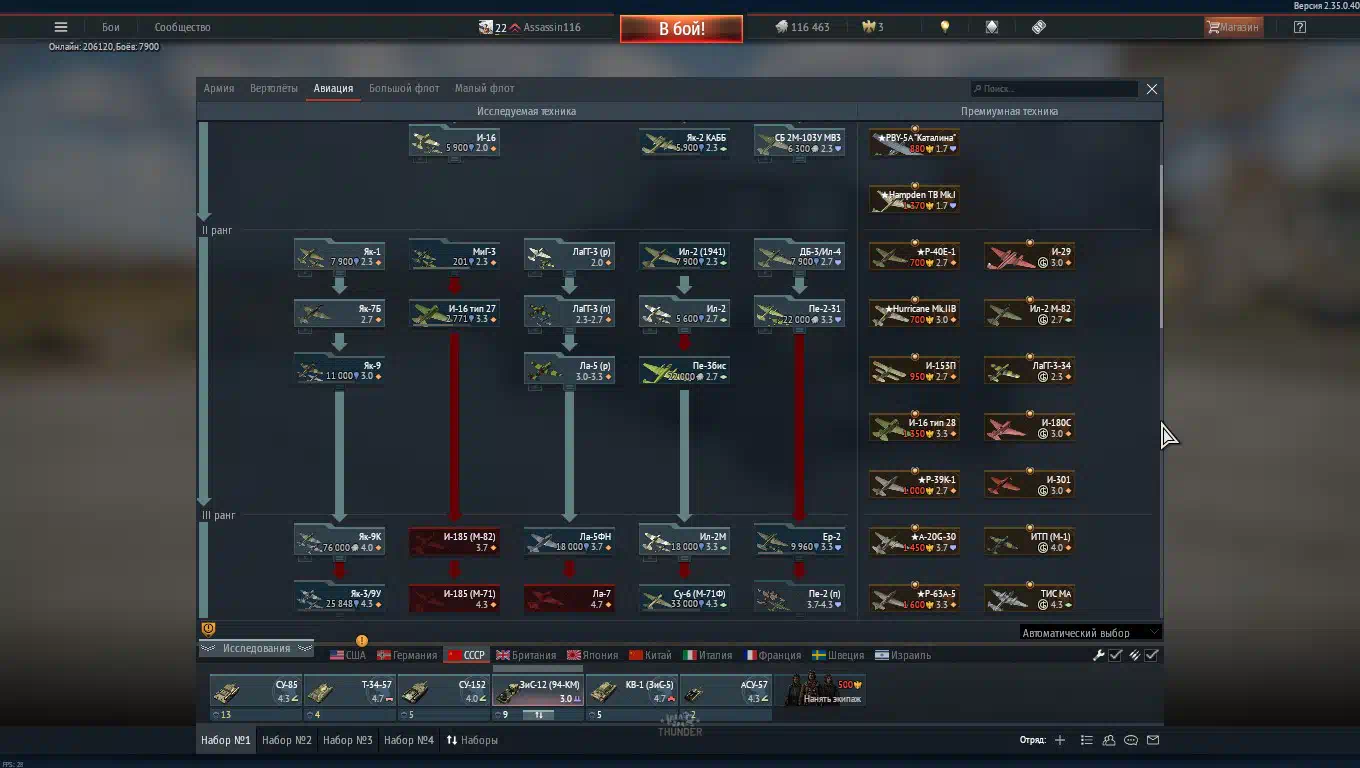Viewport: 1360px width, 768px height.
Task: Toggle the checkbox next to ammo icon
Action: coord(1152,655)
